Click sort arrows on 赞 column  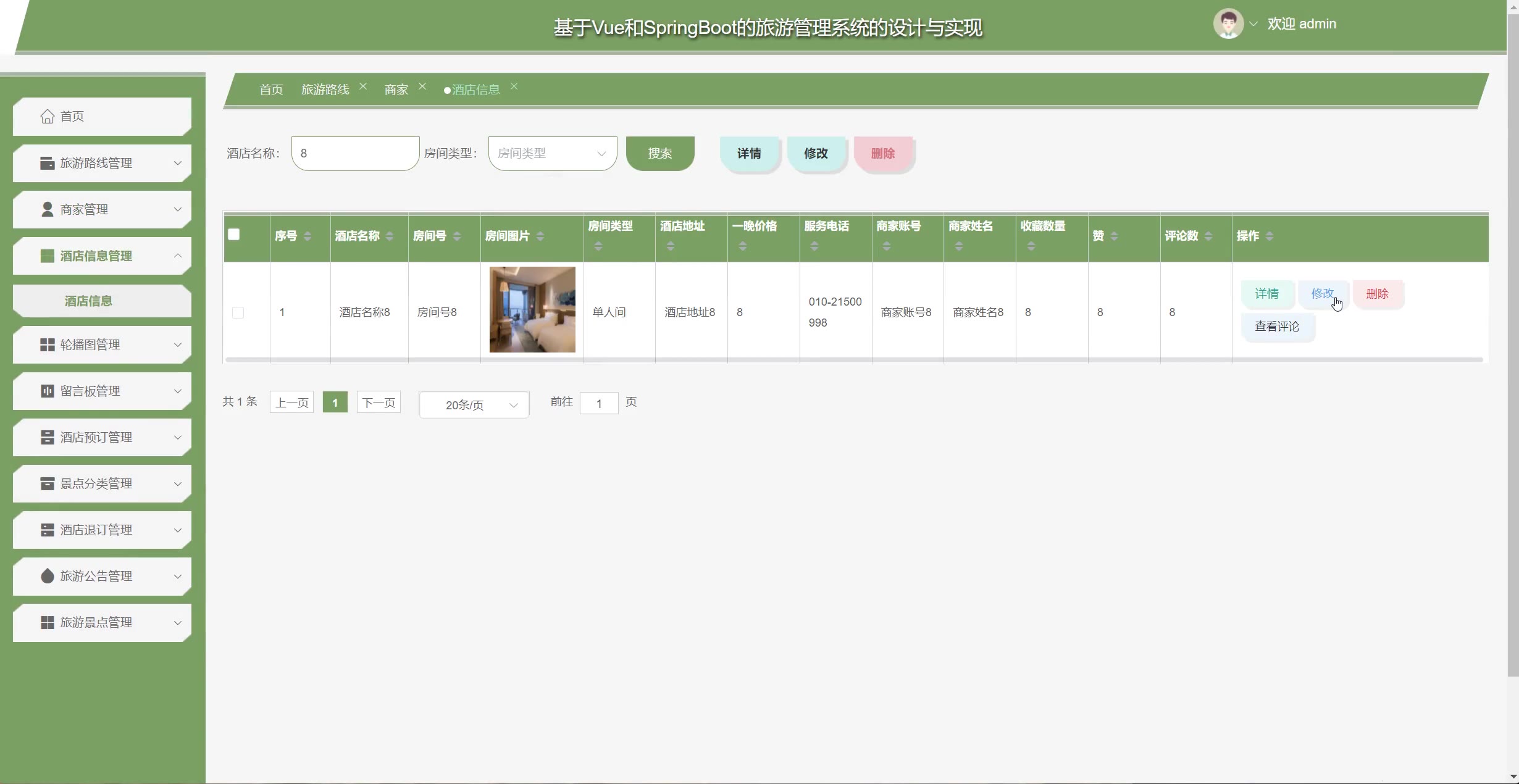click(x=1114, y=236)
